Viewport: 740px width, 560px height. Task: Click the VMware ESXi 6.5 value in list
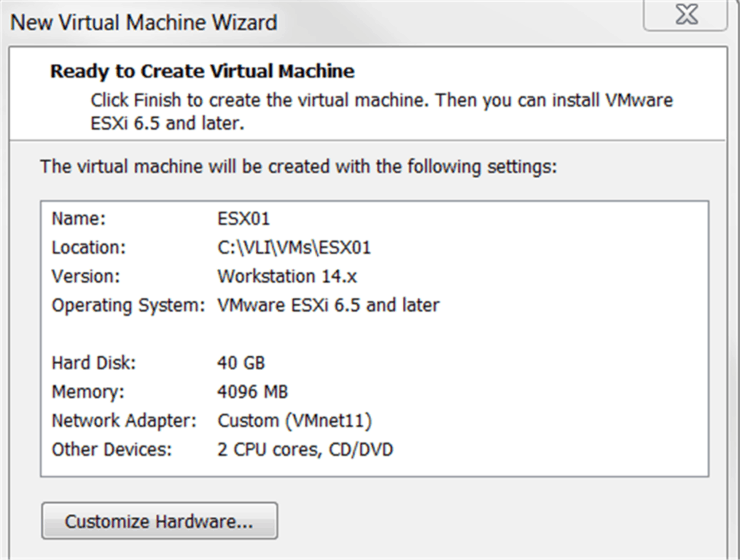pyautogui.click(x=328, y=305)
